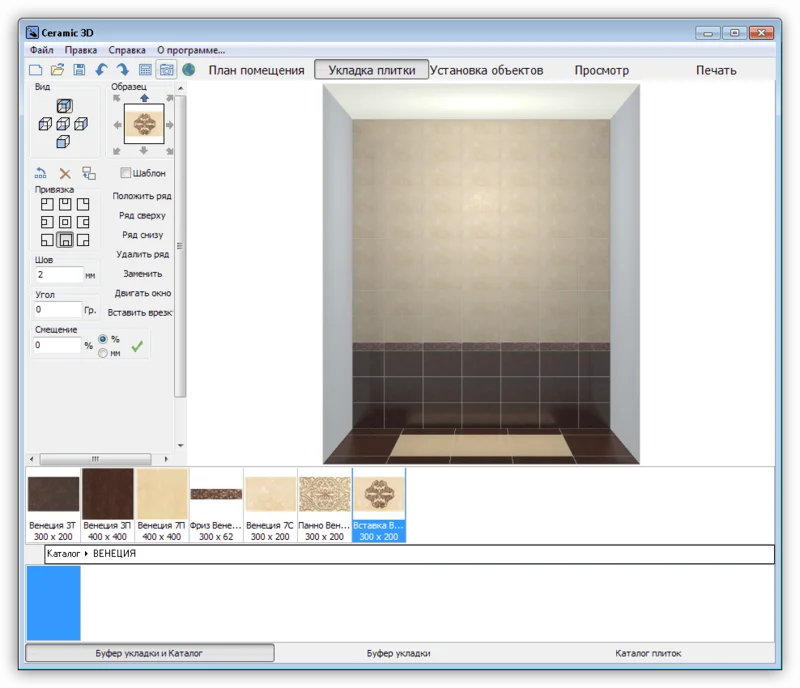Select the center cube view in Вид

tap(63, 124)
